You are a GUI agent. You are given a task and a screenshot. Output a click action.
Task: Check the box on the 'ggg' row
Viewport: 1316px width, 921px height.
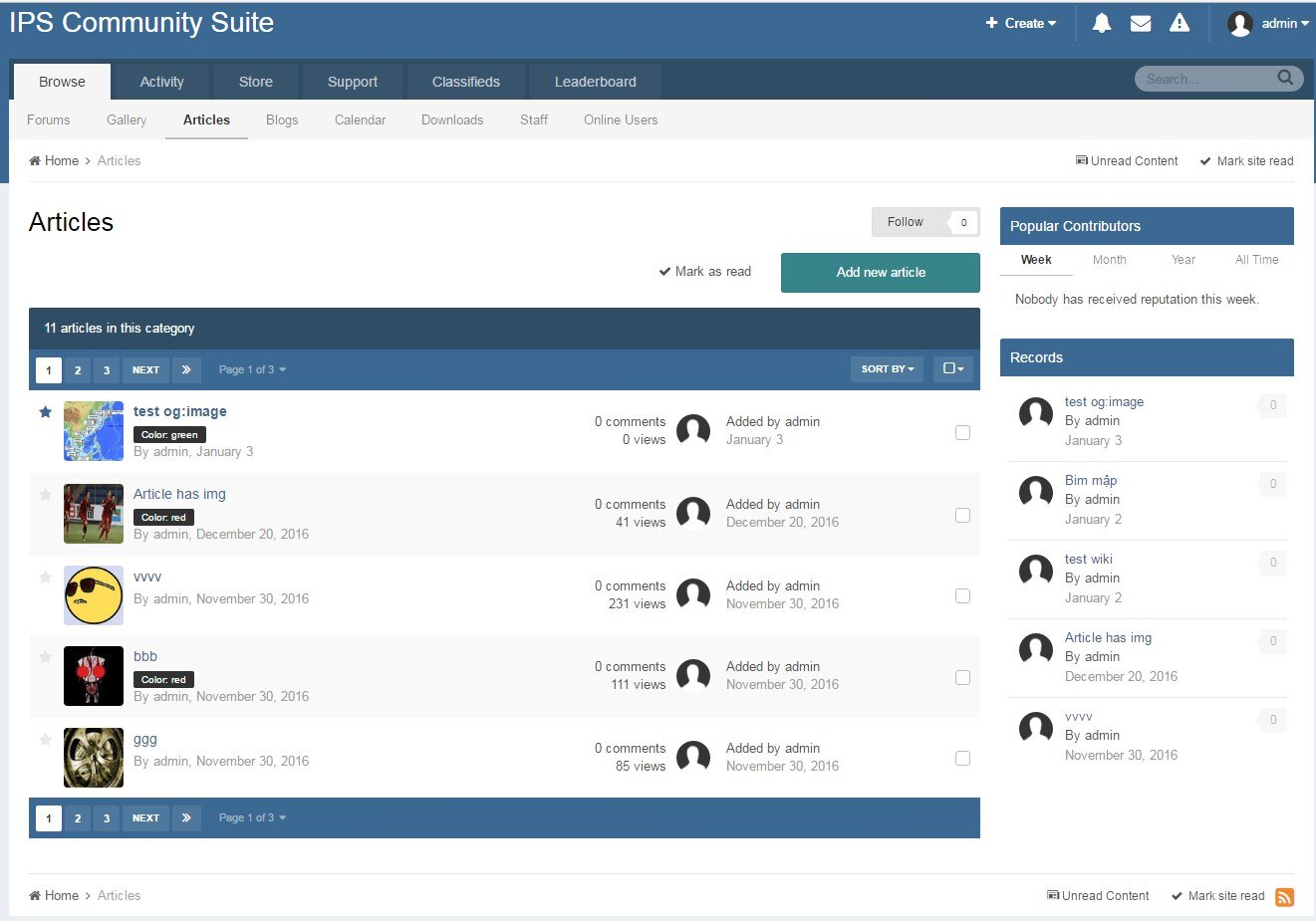962,758
